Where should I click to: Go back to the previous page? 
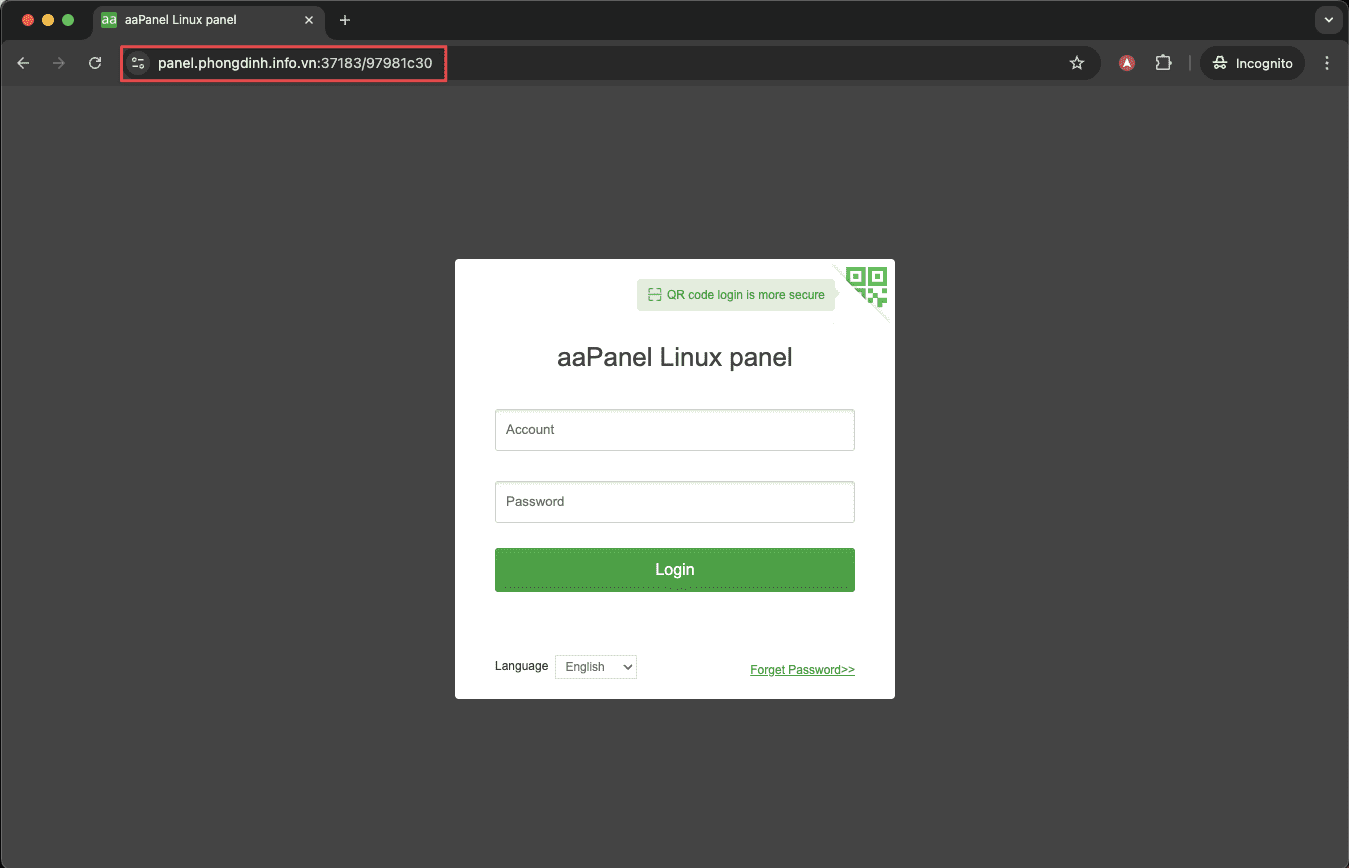pyautogui.click(x=23, y=63)
